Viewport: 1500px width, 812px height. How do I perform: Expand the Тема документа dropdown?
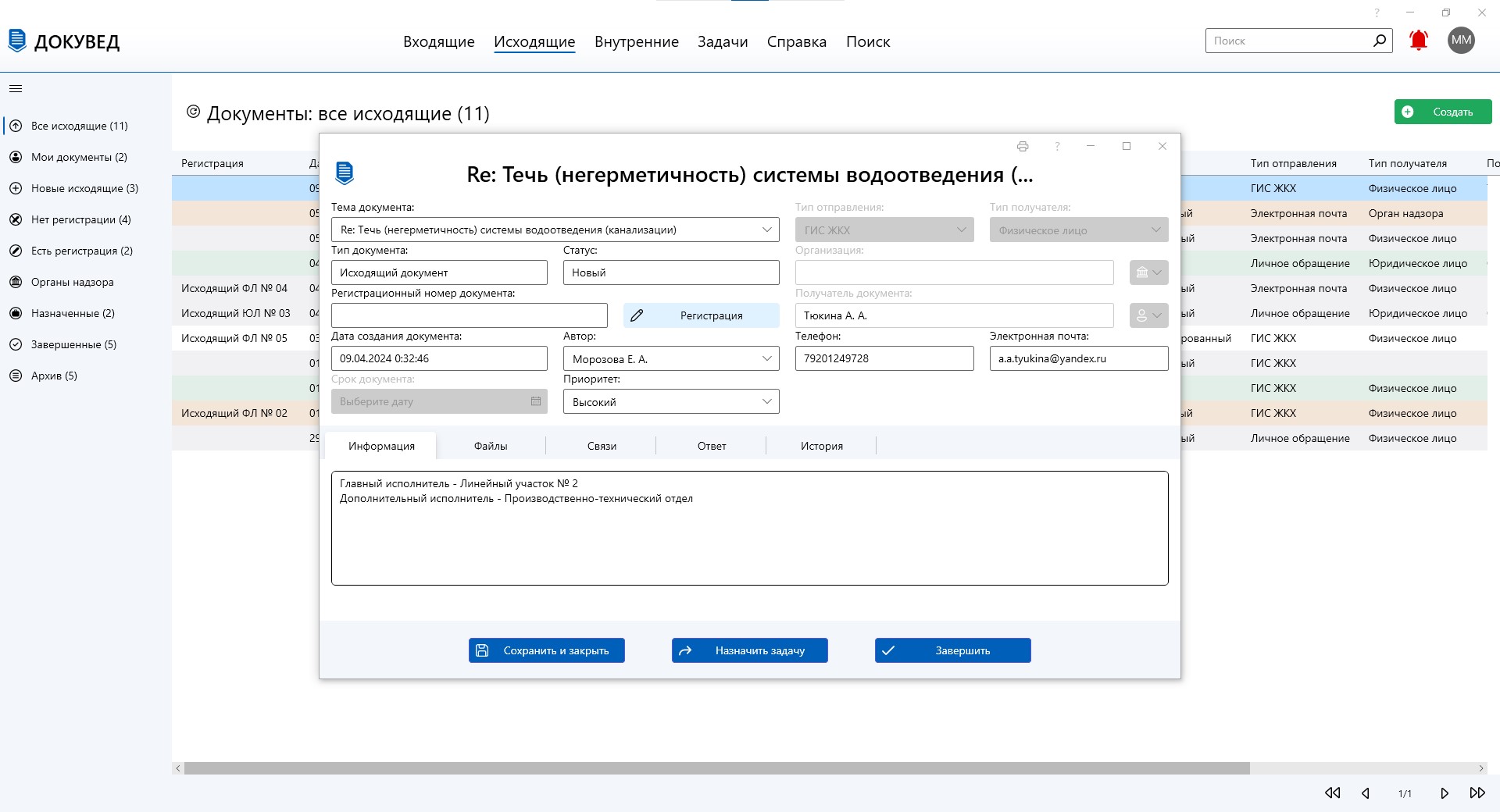[766, 230]
